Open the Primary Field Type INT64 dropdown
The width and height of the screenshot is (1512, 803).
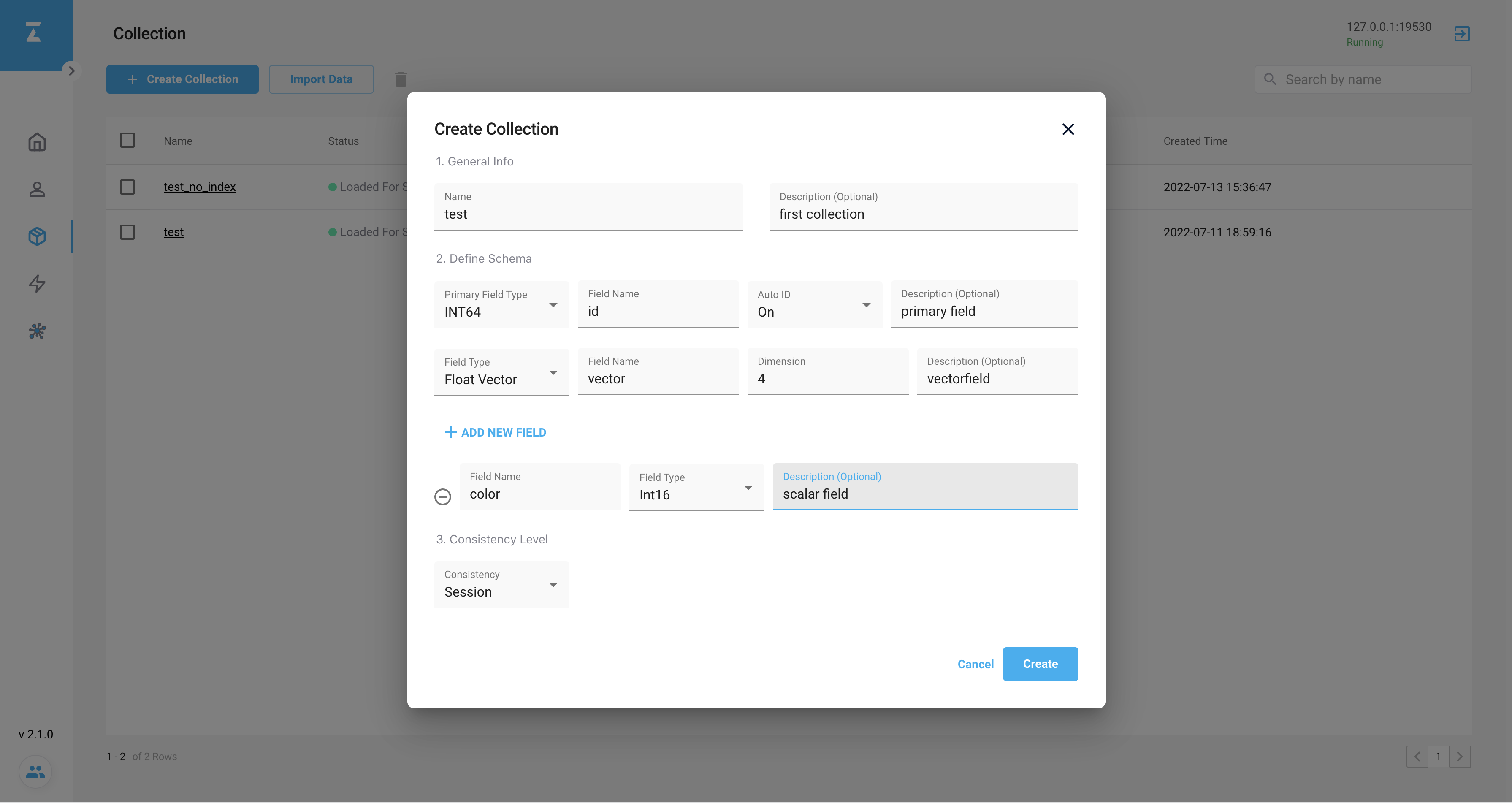501,305
